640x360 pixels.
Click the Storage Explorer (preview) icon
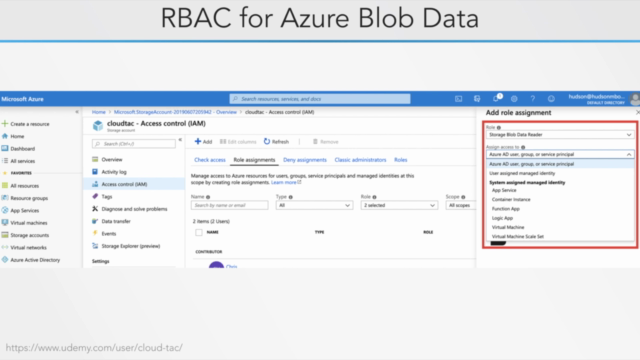95,246
